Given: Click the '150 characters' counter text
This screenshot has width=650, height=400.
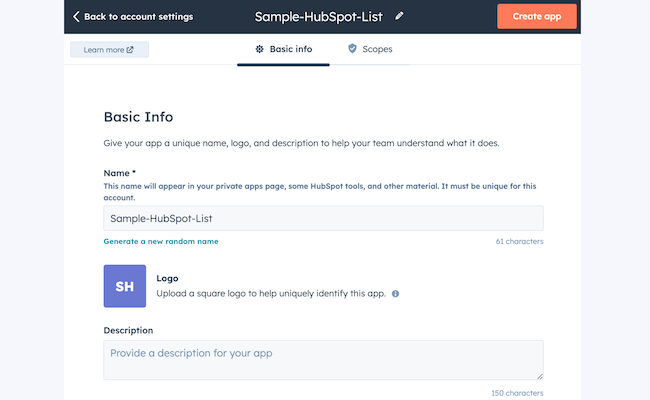Looking at the screenshot, I should pos(517,393).
